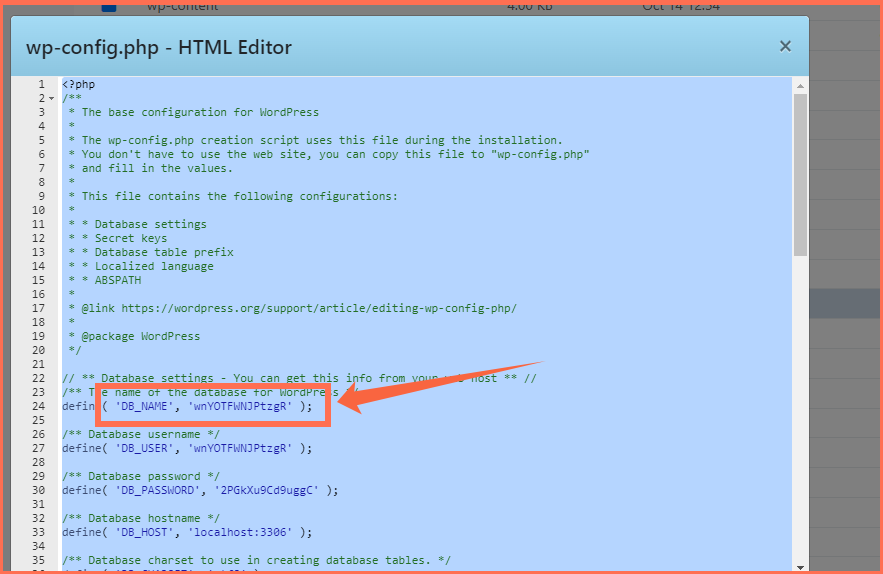
Task: Click the 'wp-config.php - HTML Editor' title
Action: click(x=159, y=47)
